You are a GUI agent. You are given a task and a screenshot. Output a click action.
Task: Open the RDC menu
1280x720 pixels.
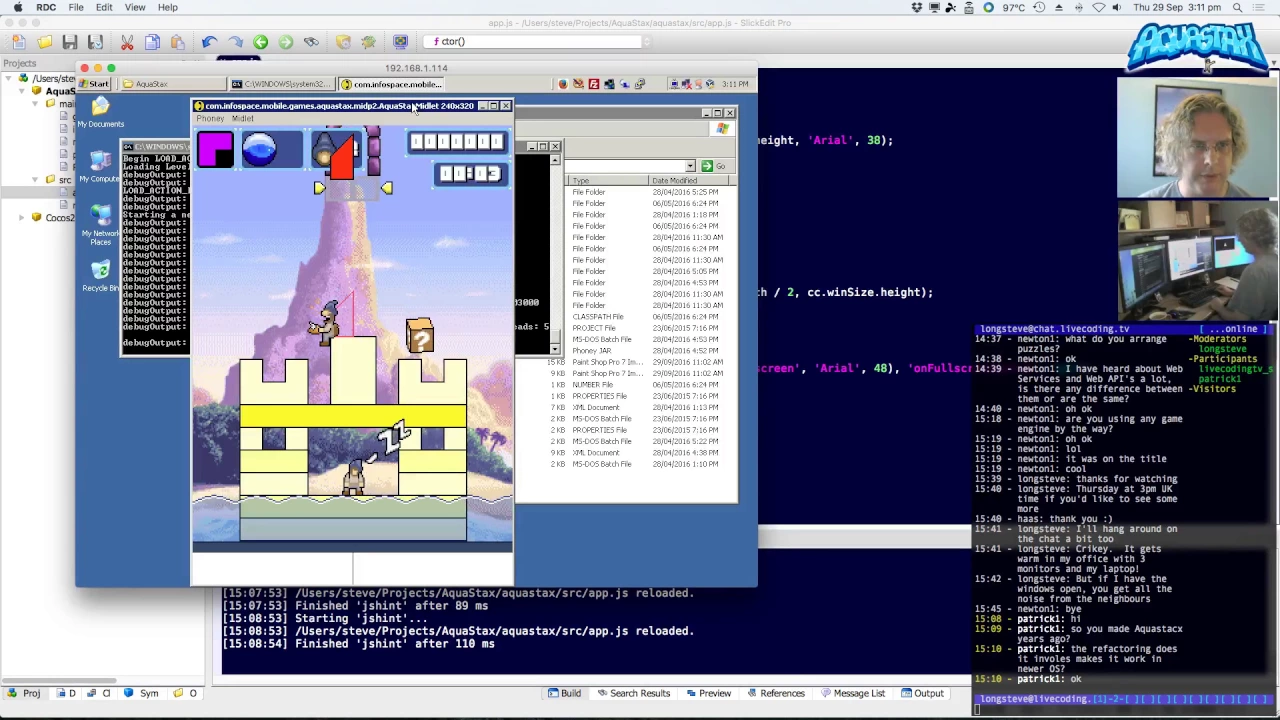point(46,7)
